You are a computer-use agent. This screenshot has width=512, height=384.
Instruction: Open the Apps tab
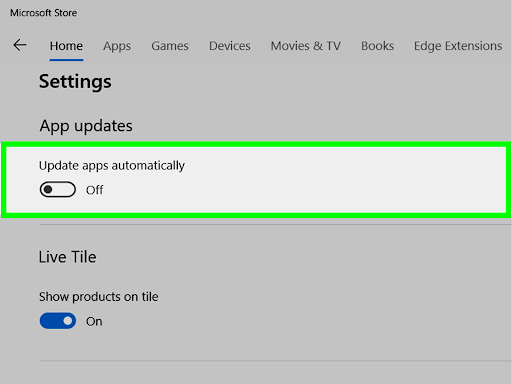117,46
